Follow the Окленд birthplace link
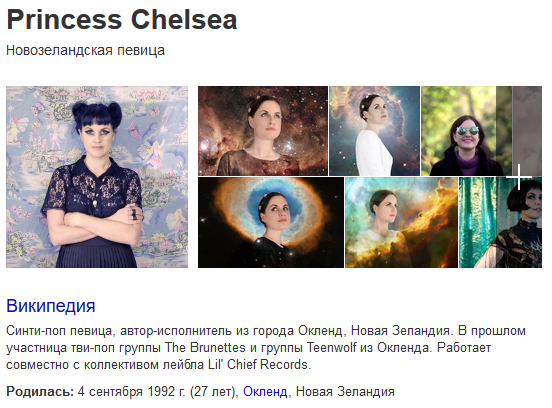Image resolution: width=552 pixels, height=408 pixels. pos(265,391)
